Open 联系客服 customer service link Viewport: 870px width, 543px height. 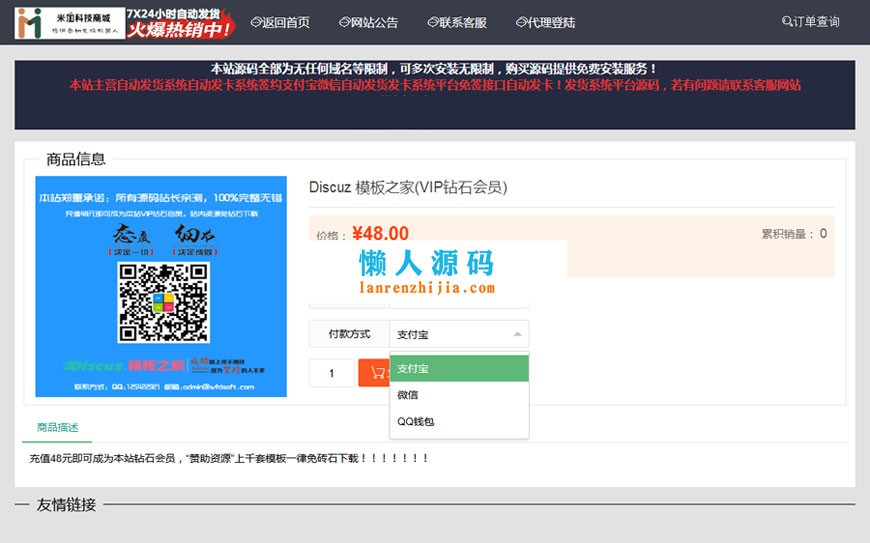pyautogui.click(x=457, y=22)
